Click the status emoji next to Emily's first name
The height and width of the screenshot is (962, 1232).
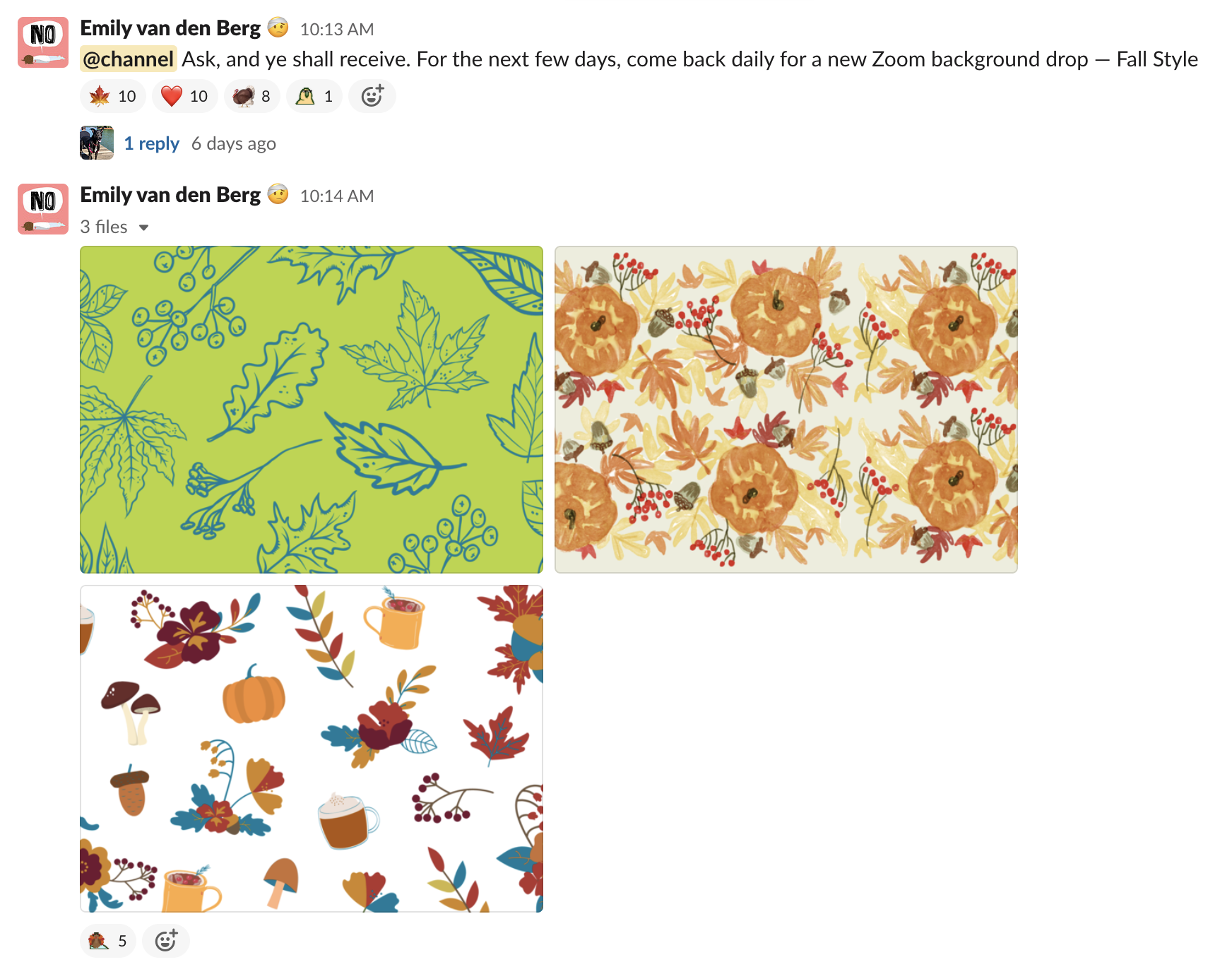click(278, 28)
